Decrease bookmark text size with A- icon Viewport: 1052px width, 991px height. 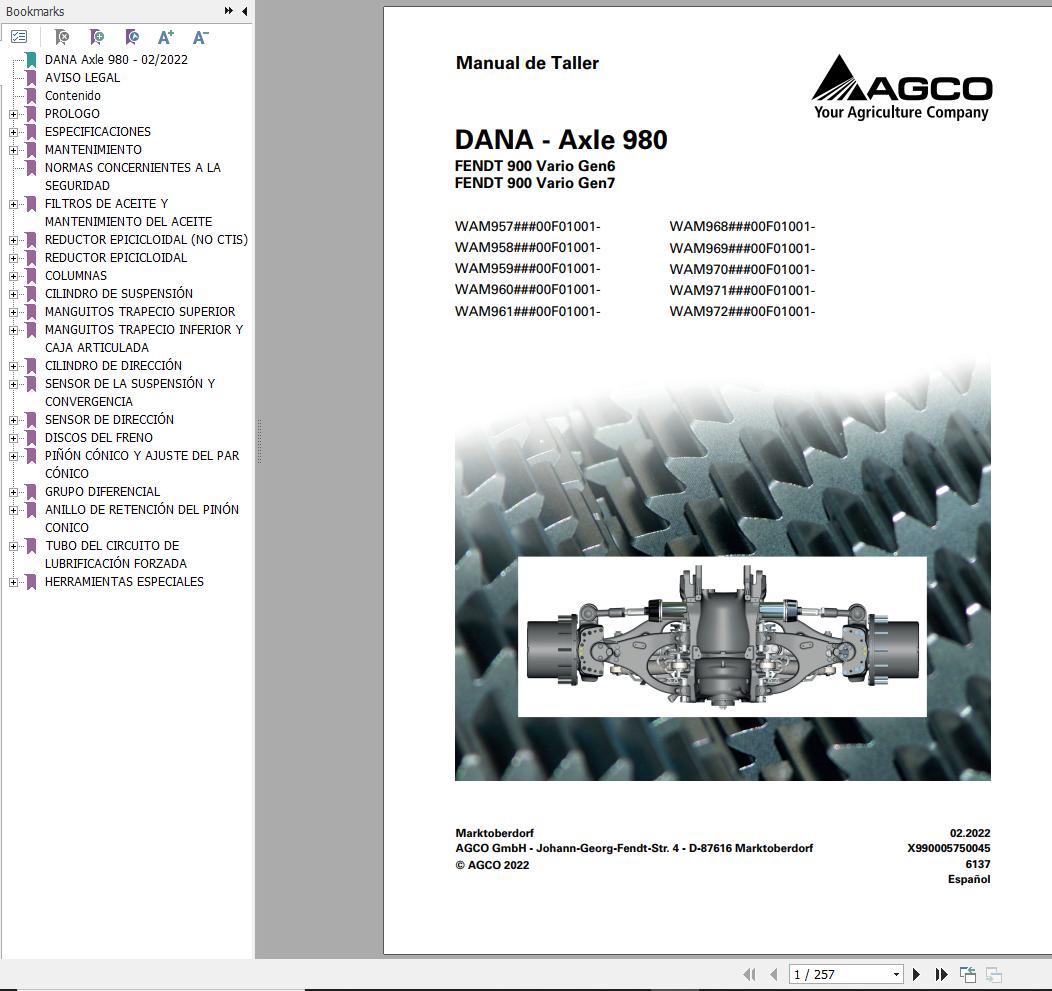[201, 37]
